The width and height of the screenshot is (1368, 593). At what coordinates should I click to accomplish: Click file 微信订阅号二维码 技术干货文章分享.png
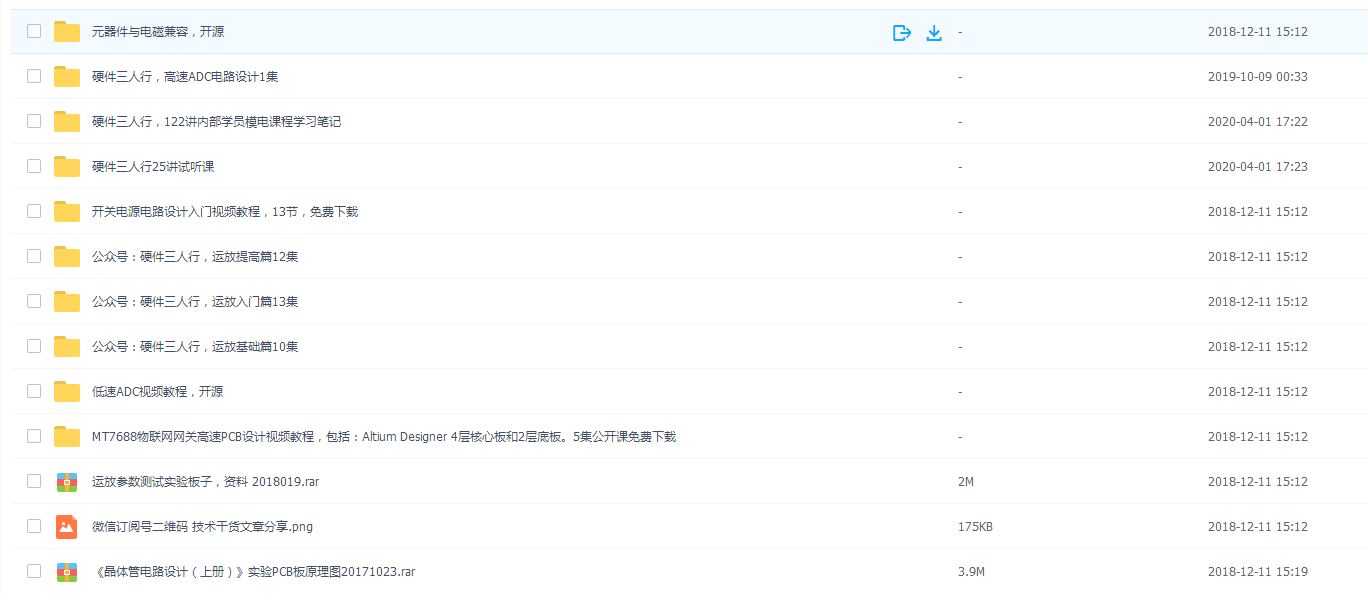pos(202,527)
